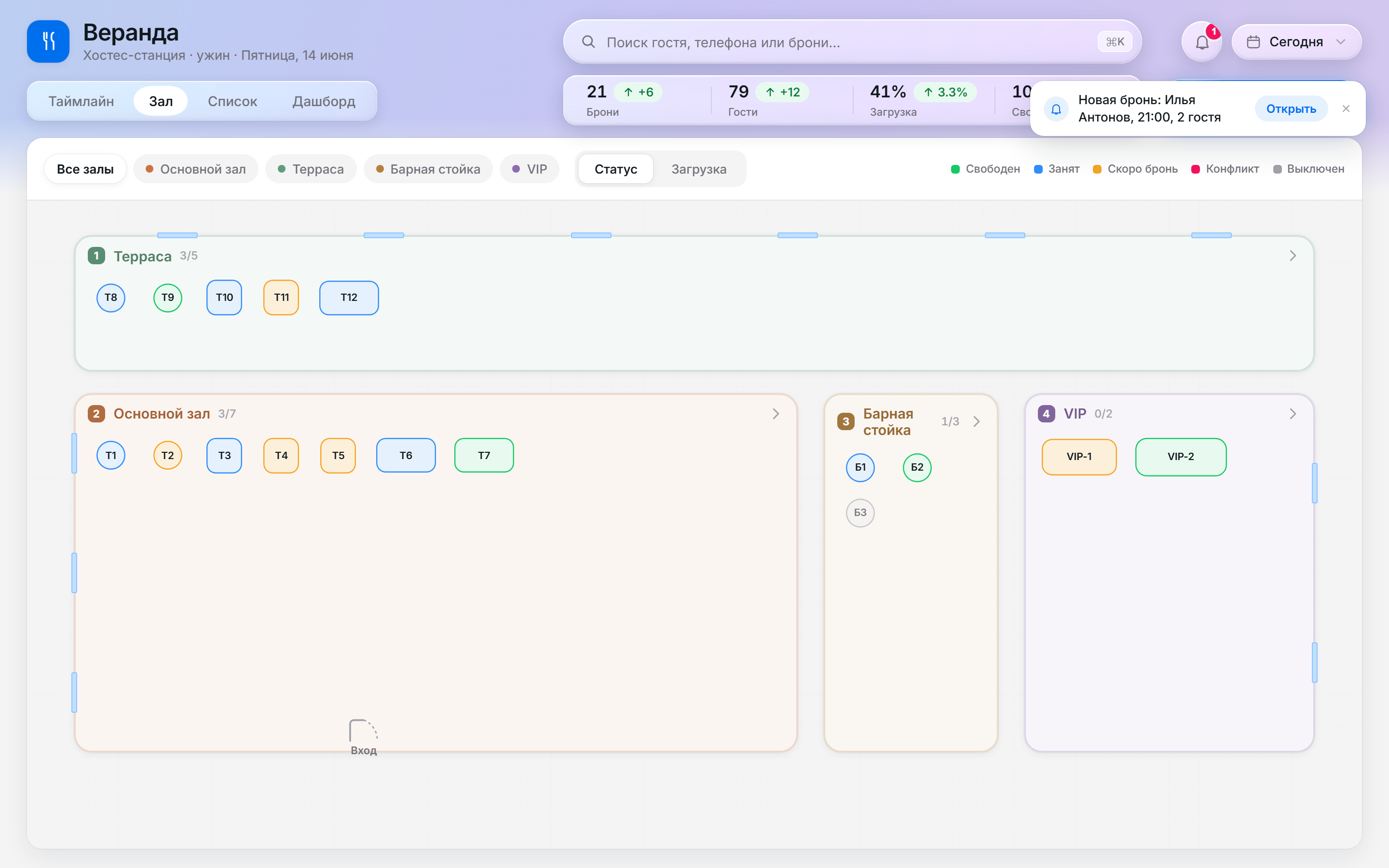Screen dimensions: 1389x868
Task: Open notifications bell with red badge
Action: [x=1202, y=42]
